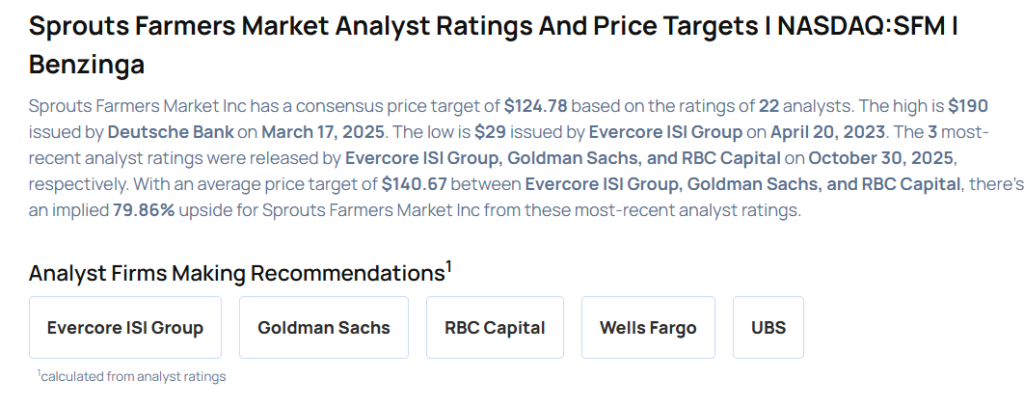
Task: Click the 'Benzinga' word in the title
Action: pos(87,66)
